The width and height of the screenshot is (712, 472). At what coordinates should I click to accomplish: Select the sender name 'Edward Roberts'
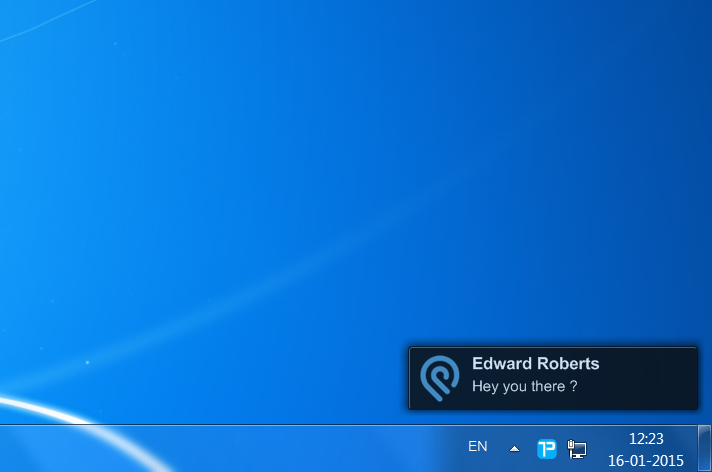pyautogui.click(x=536, y=363)
